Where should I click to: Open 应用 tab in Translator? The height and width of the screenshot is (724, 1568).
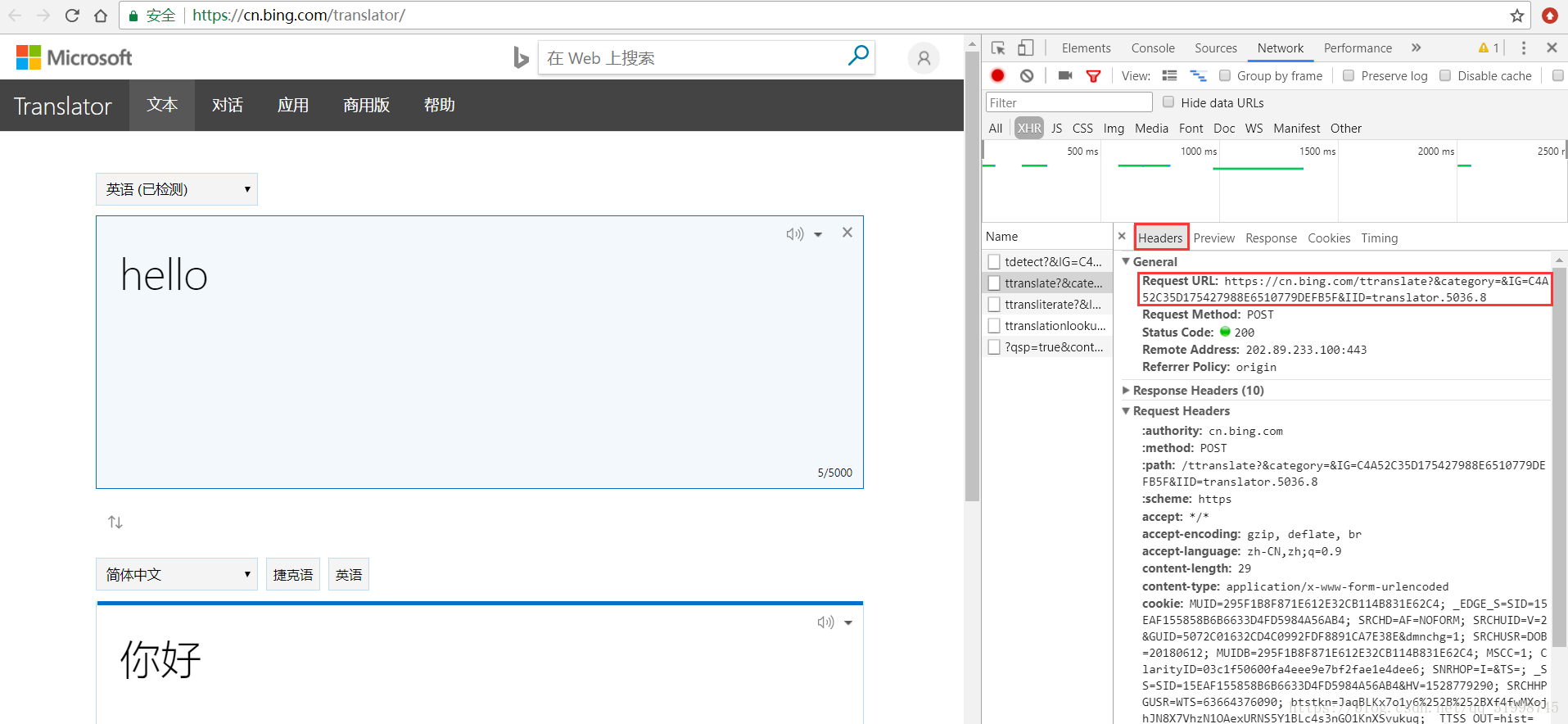[293, 105]
